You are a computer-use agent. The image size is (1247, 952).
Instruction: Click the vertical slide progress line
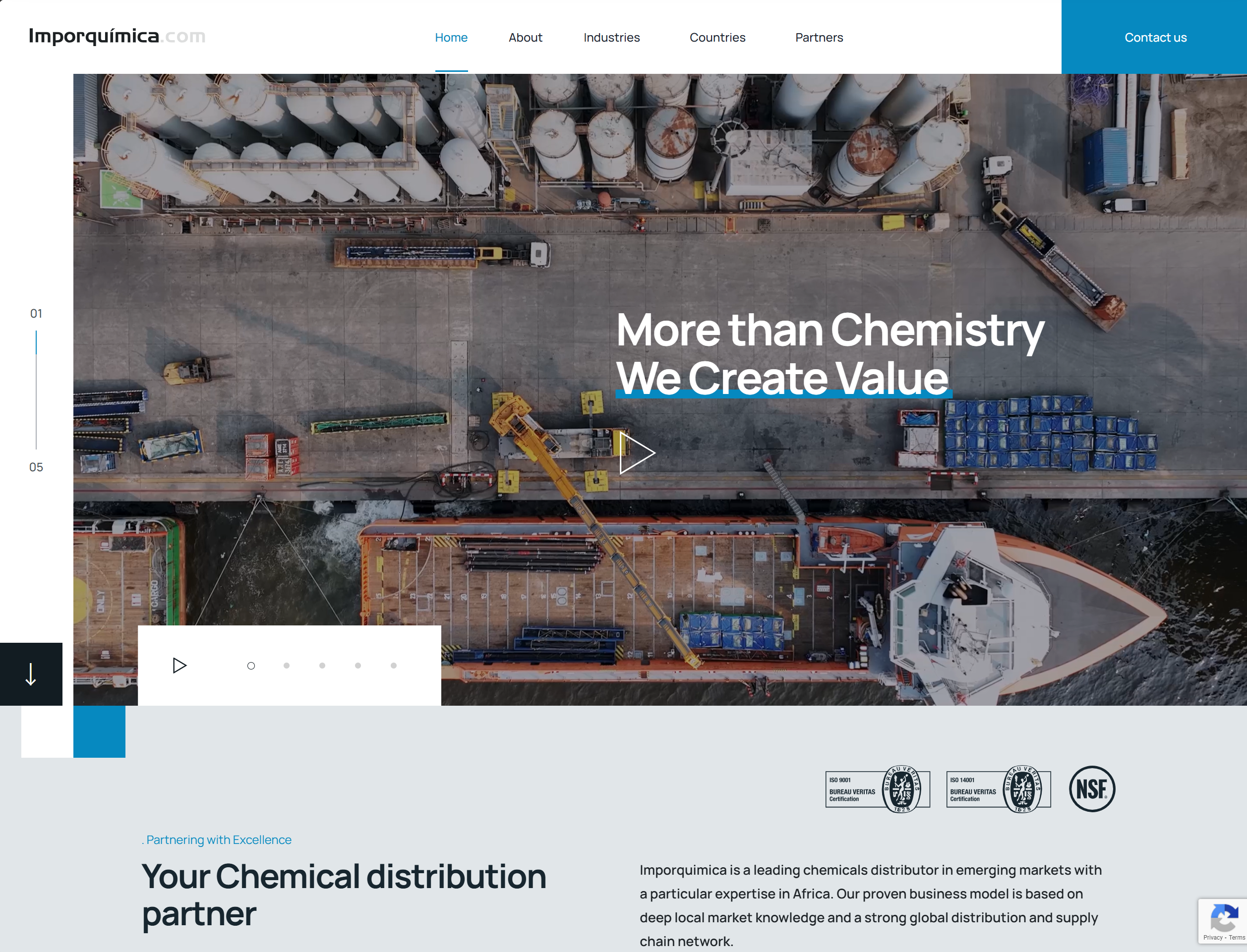tap(36, 390)
